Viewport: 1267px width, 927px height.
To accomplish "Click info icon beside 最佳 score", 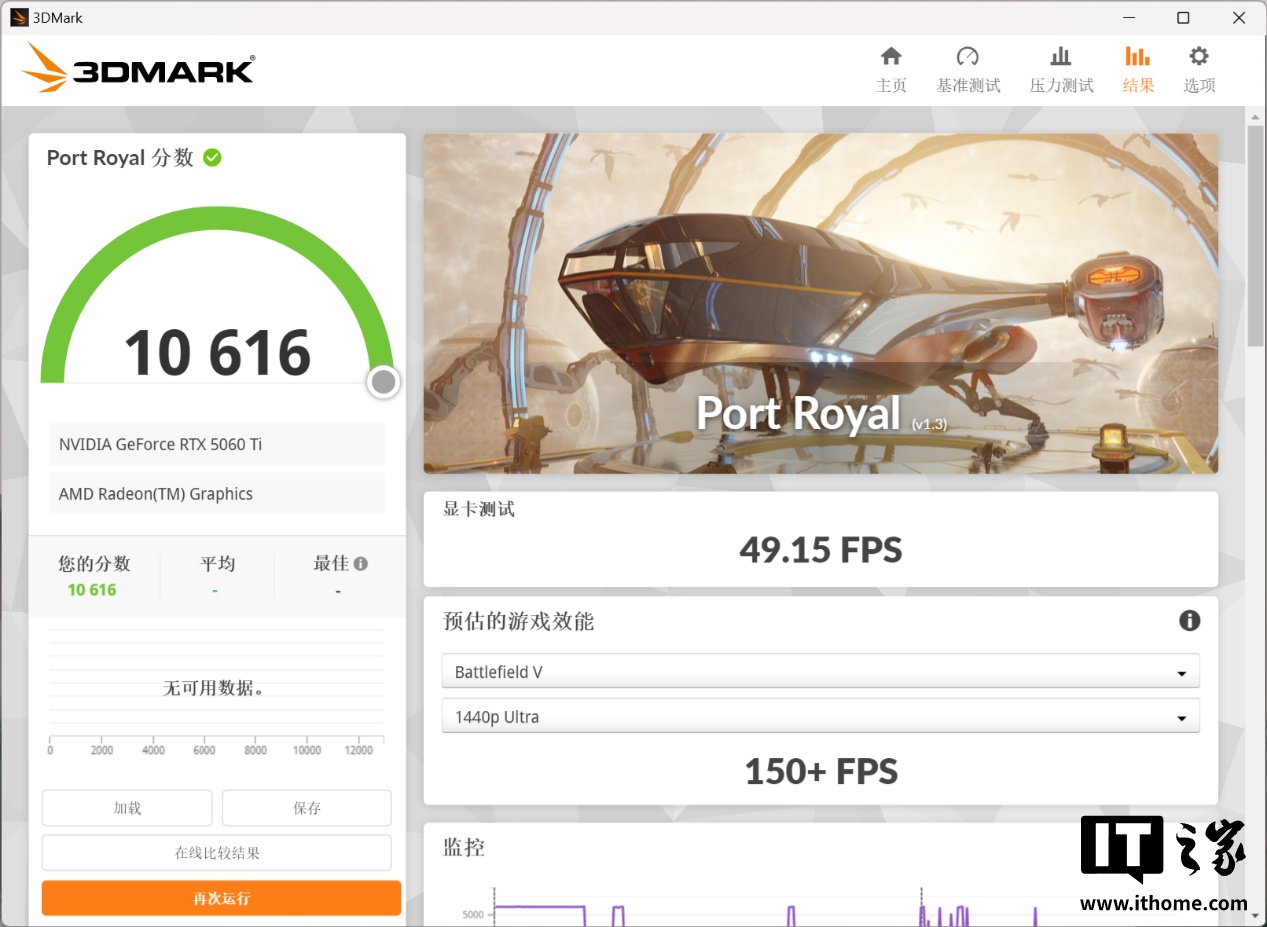I will click(361, 564).
